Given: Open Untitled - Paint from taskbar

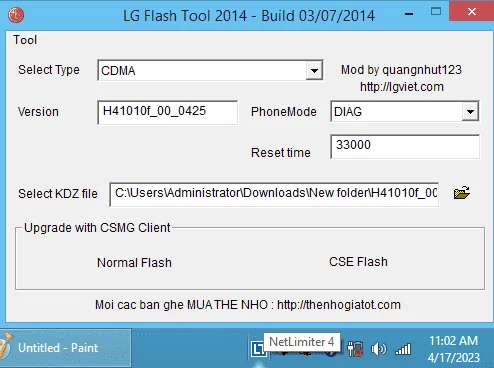Looking at the screenshot, I should click(x=65, y=348).
